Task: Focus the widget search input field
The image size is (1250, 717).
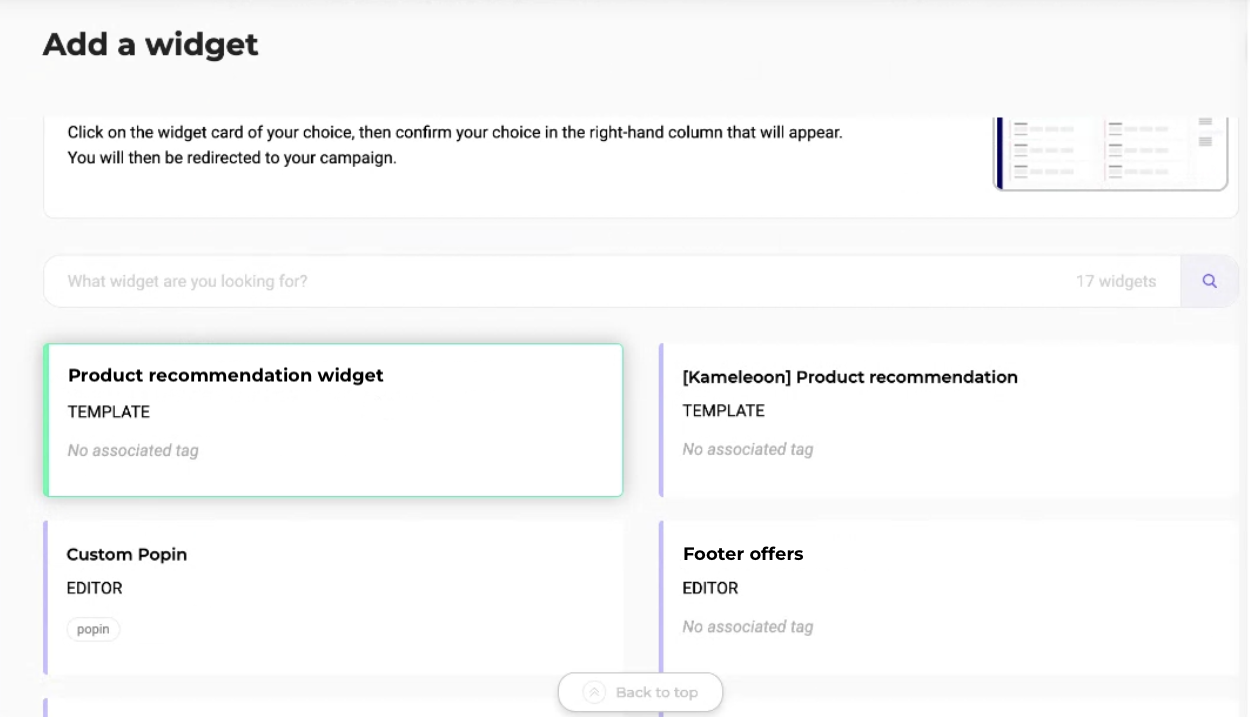Action: (612, 282)
